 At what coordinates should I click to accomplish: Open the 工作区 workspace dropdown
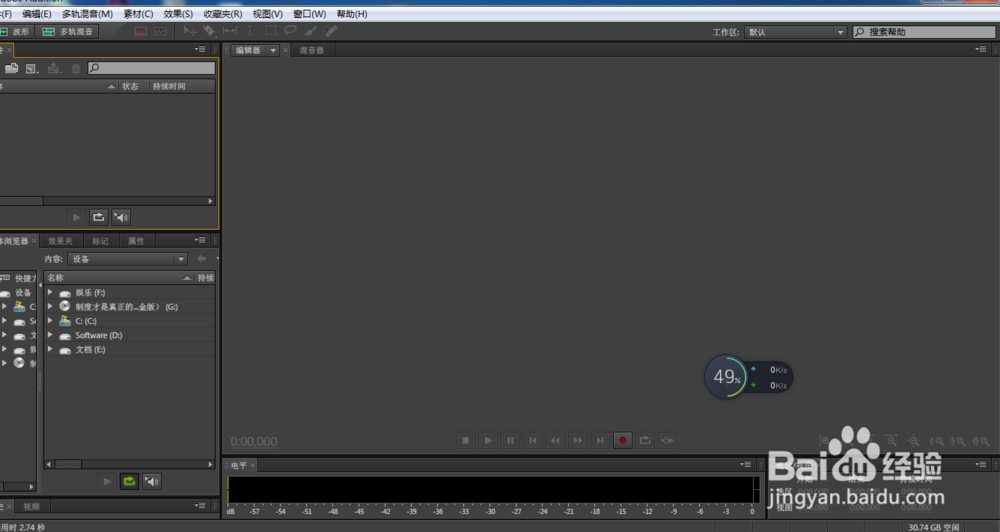pyautogui.click(x=795, y=32)
